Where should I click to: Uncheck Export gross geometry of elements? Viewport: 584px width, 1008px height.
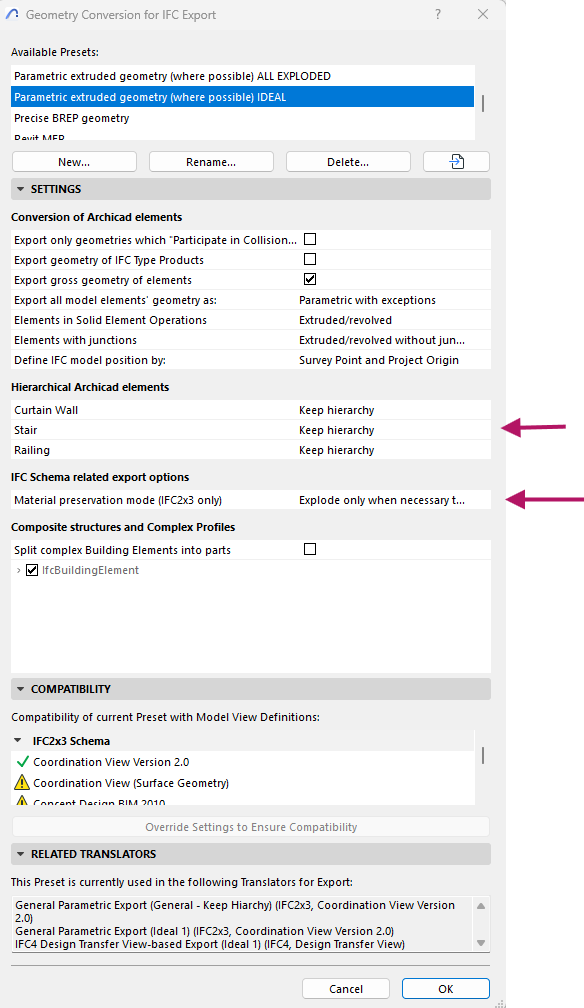point(310,279)
